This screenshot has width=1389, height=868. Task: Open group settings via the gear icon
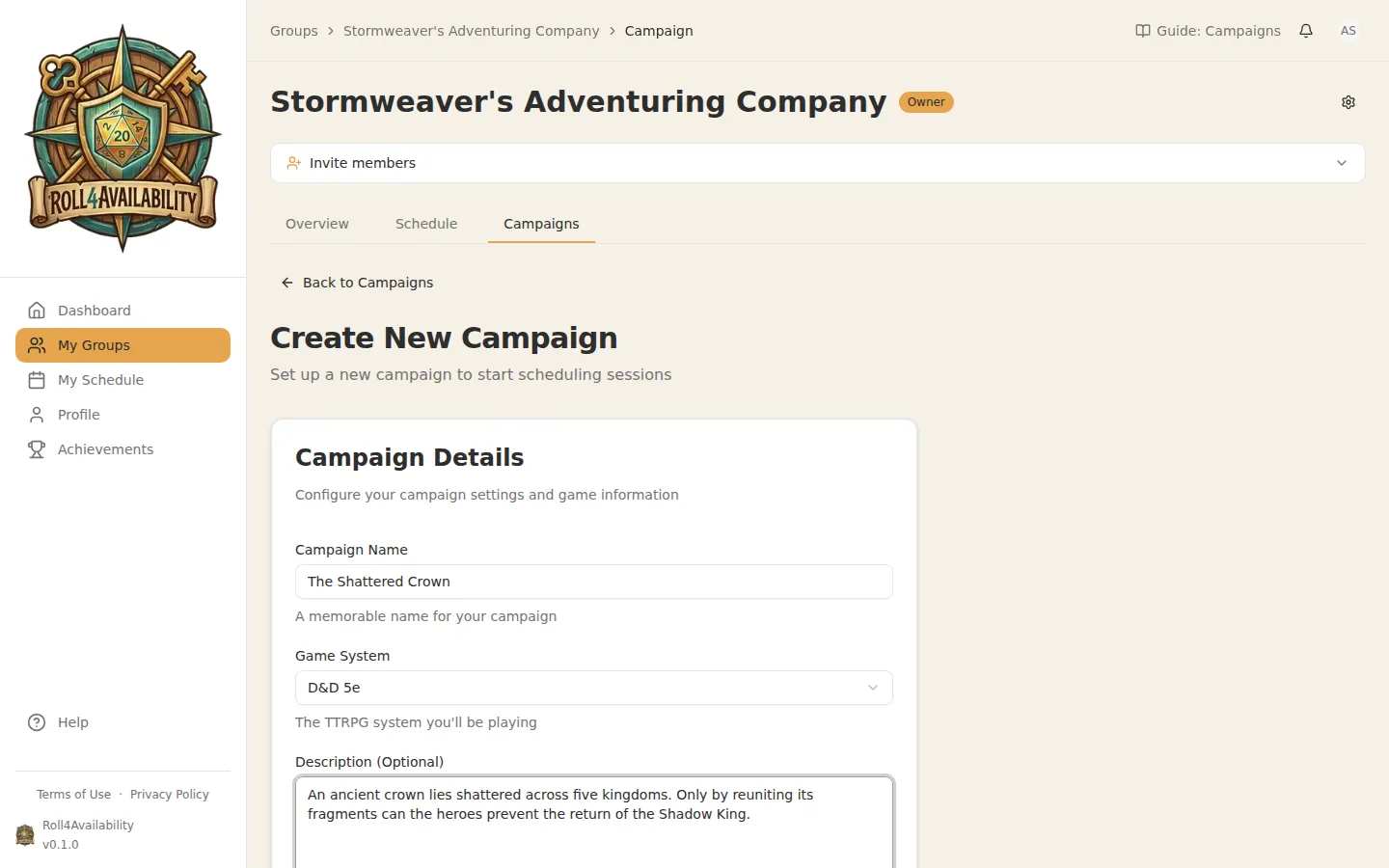1348,102
